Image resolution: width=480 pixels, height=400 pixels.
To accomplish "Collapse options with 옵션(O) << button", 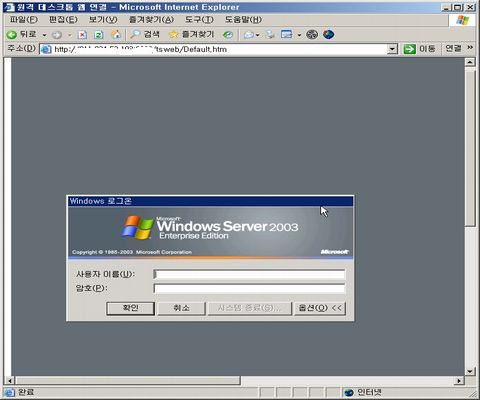I will 320,308.
